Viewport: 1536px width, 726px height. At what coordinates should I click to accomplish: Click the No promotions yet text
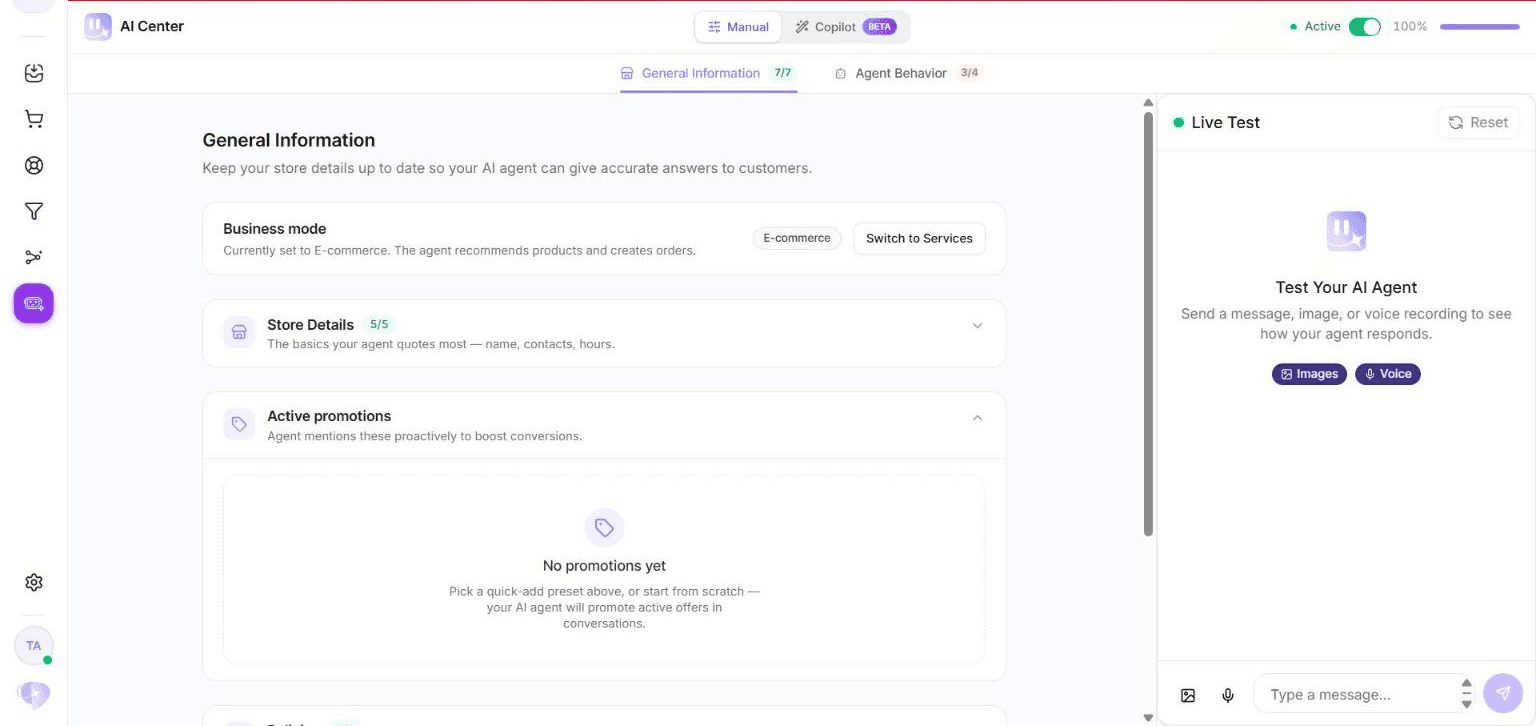click(x=604, y=566)
